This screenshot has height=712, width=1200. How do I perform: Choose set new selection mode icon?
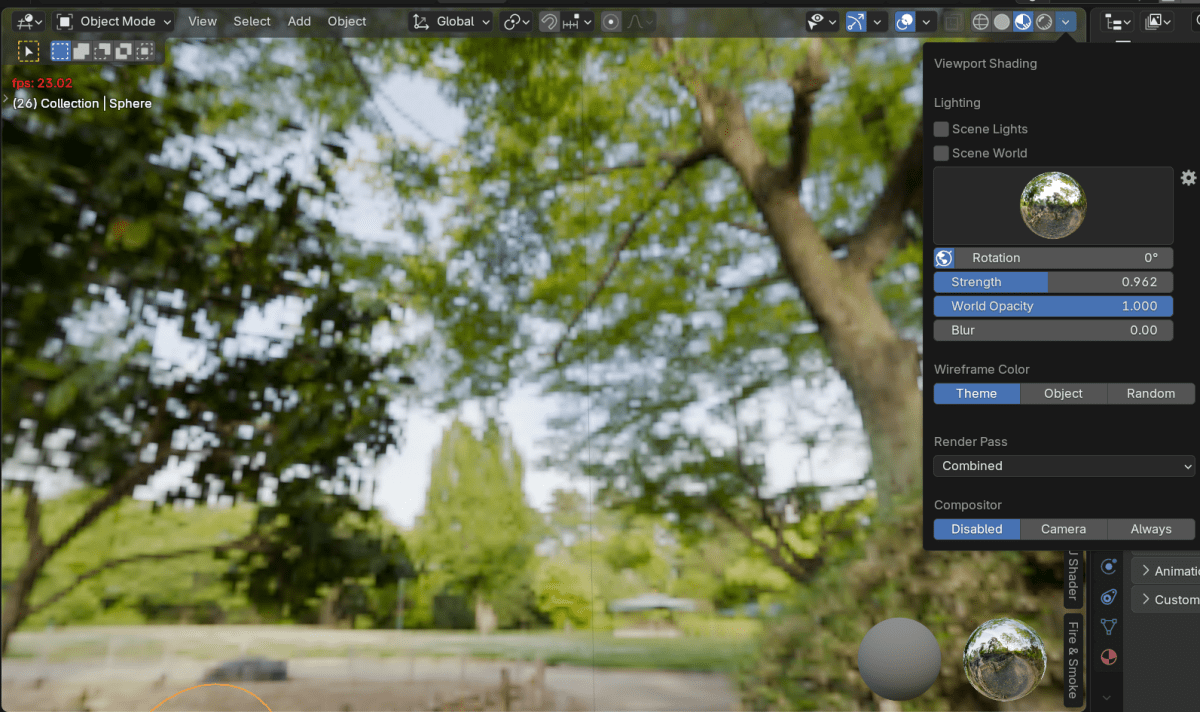click(61, 50)
